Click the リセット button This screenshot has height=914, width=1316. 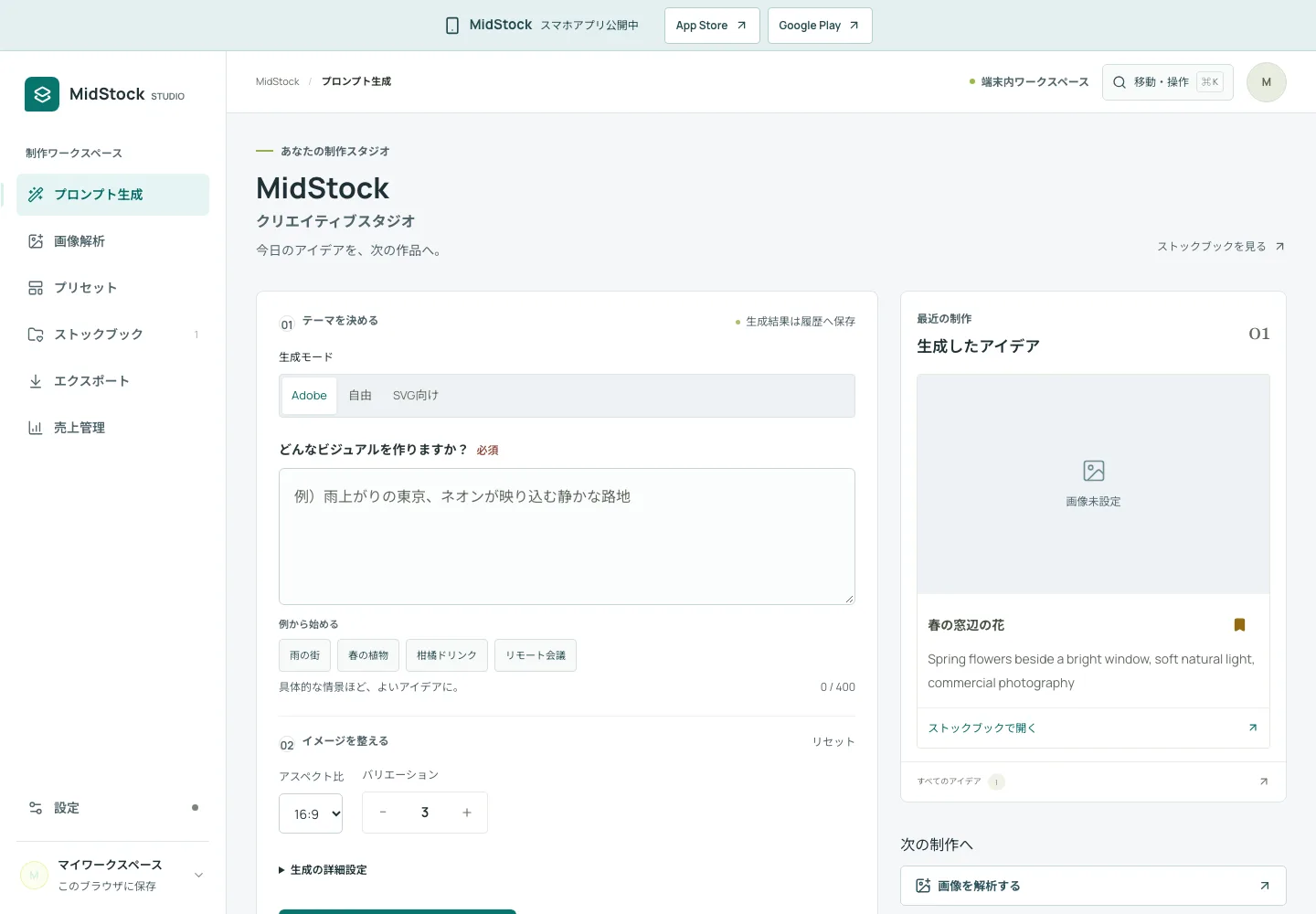pyautogui.click(x=833, y=742)
